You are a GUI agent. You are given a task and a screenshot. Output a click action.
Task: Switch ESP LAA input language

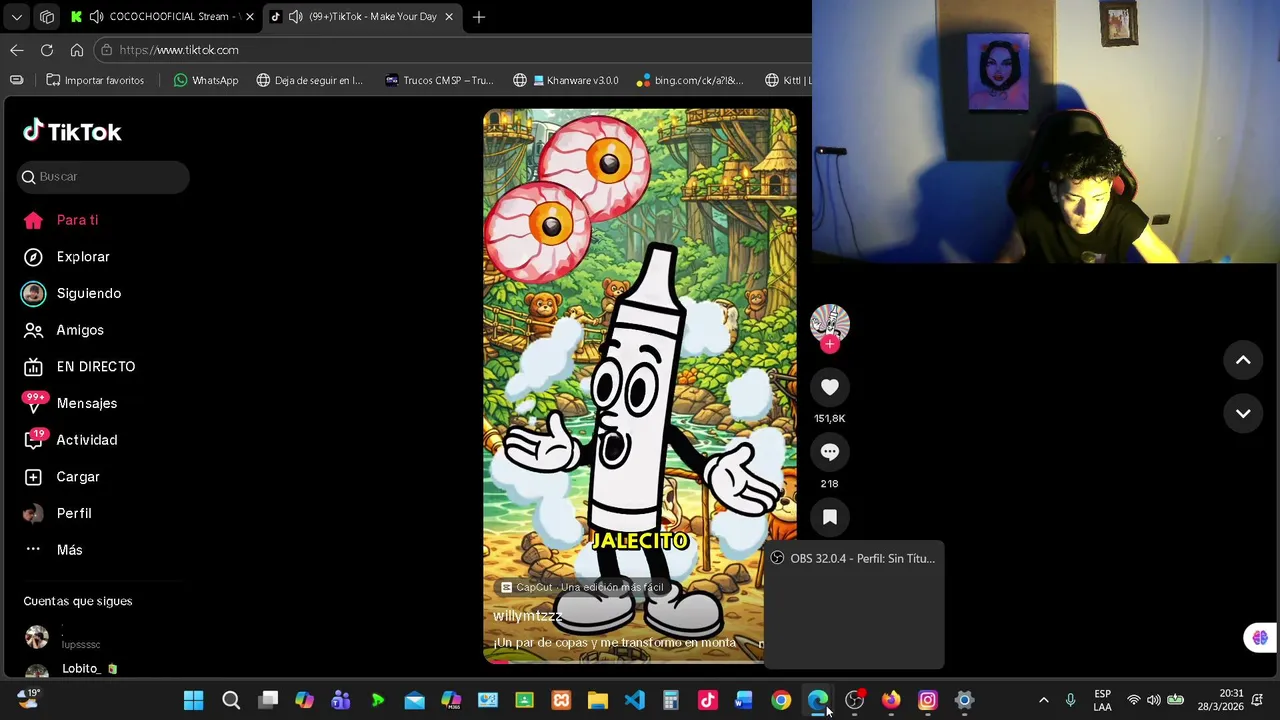[x=1102, y=701]
